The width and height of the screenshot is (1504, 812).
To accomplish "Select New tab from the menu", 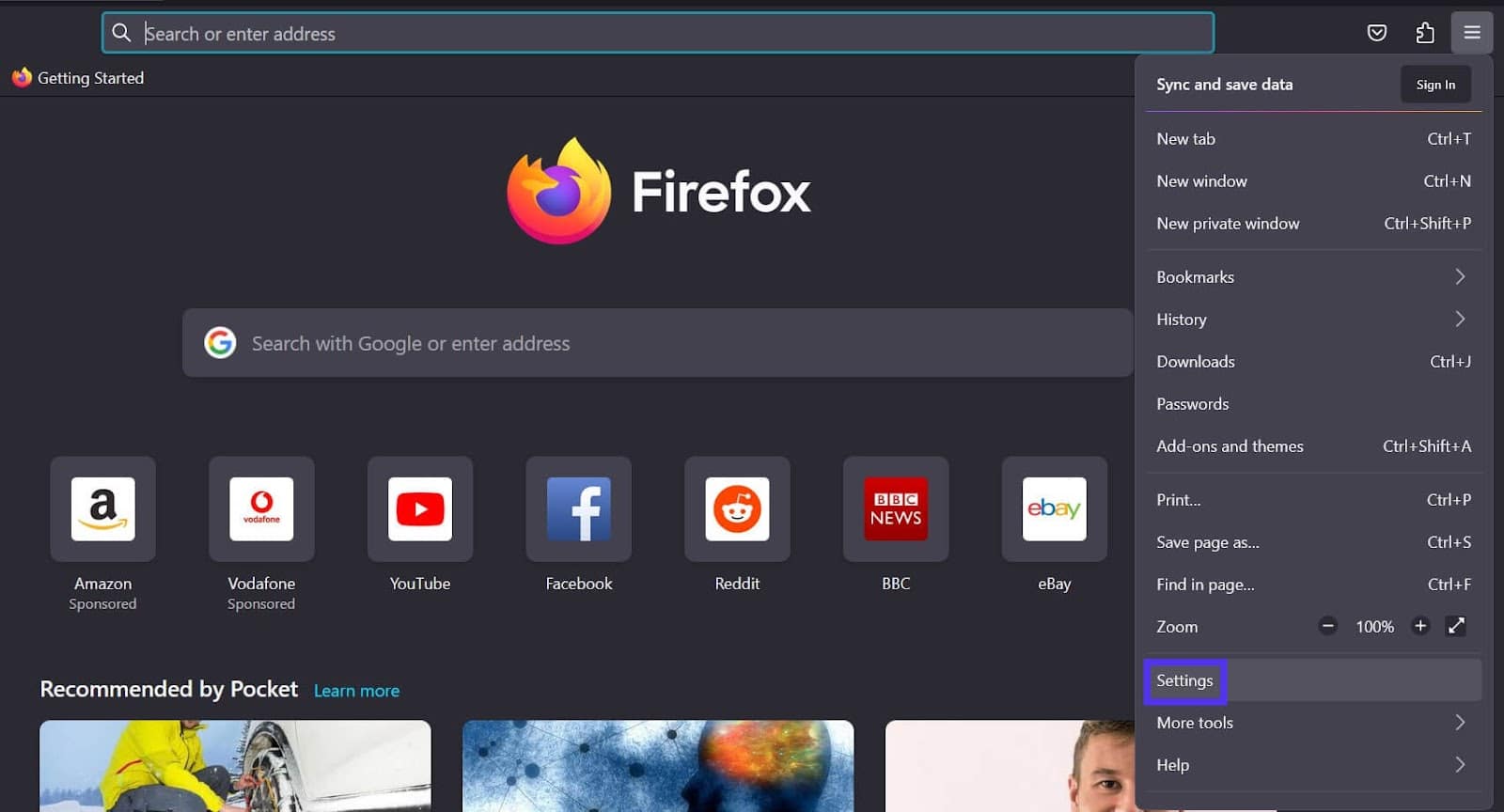I will point(1313,138).
